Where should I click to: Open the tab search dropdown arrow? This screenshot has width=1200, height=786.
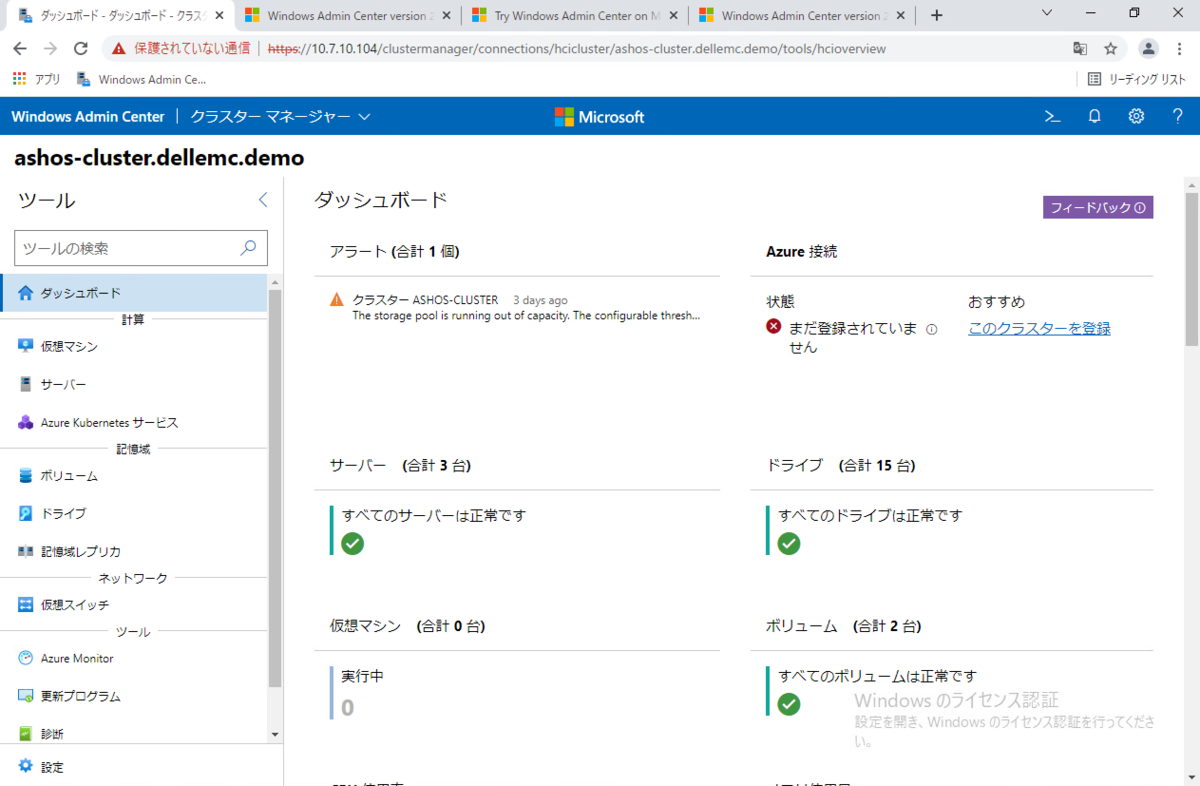point(1047,13)
